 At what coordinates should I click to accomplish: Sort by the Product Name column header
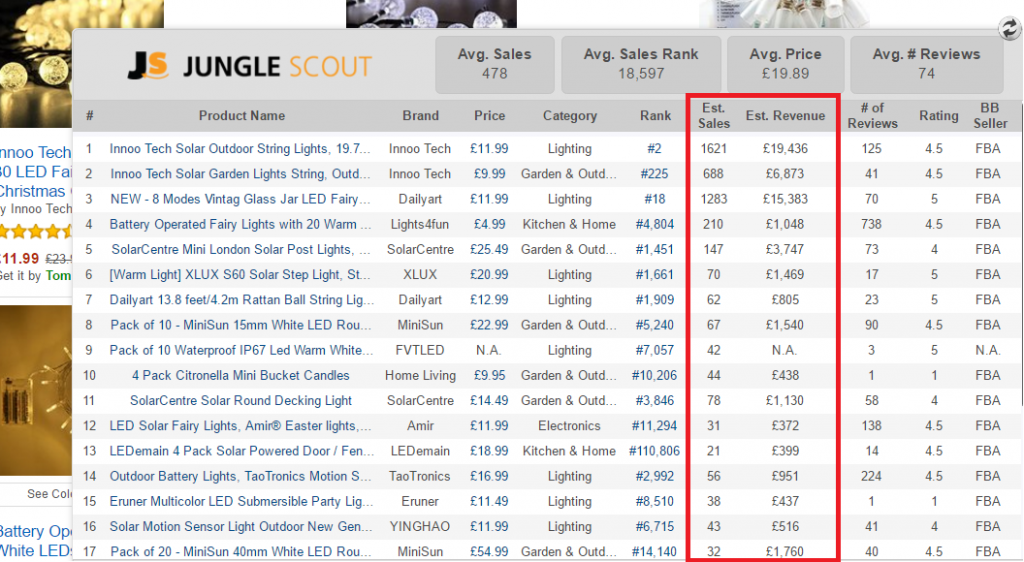(242, 116)
